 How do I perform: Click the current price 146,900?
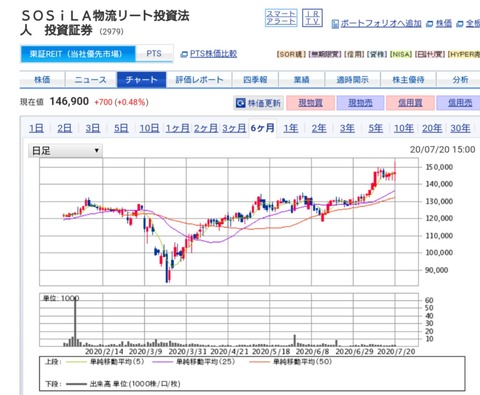(x=69, y=101)
